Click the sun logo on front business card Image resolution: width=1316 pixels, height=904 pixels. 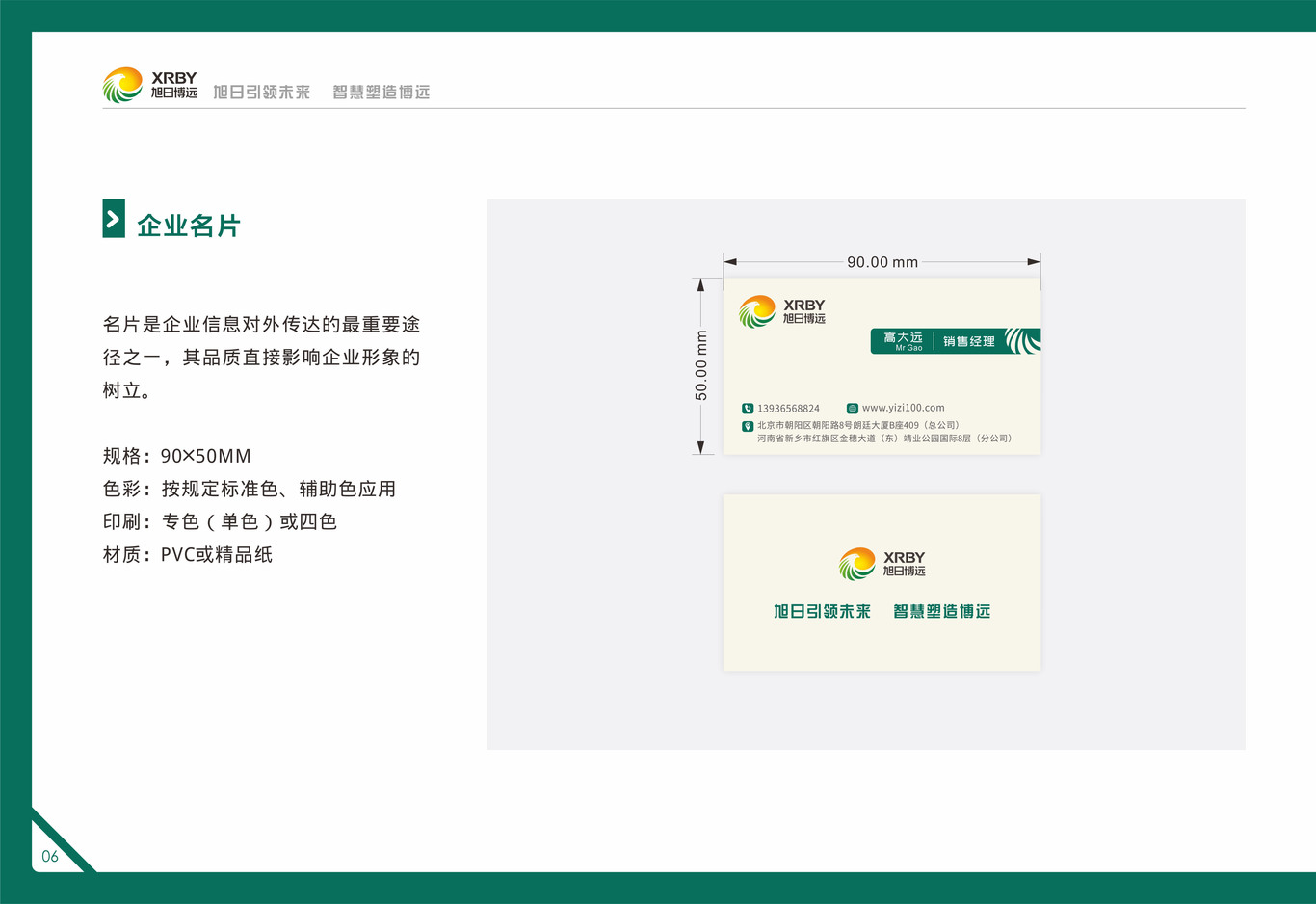click(757, 311)
